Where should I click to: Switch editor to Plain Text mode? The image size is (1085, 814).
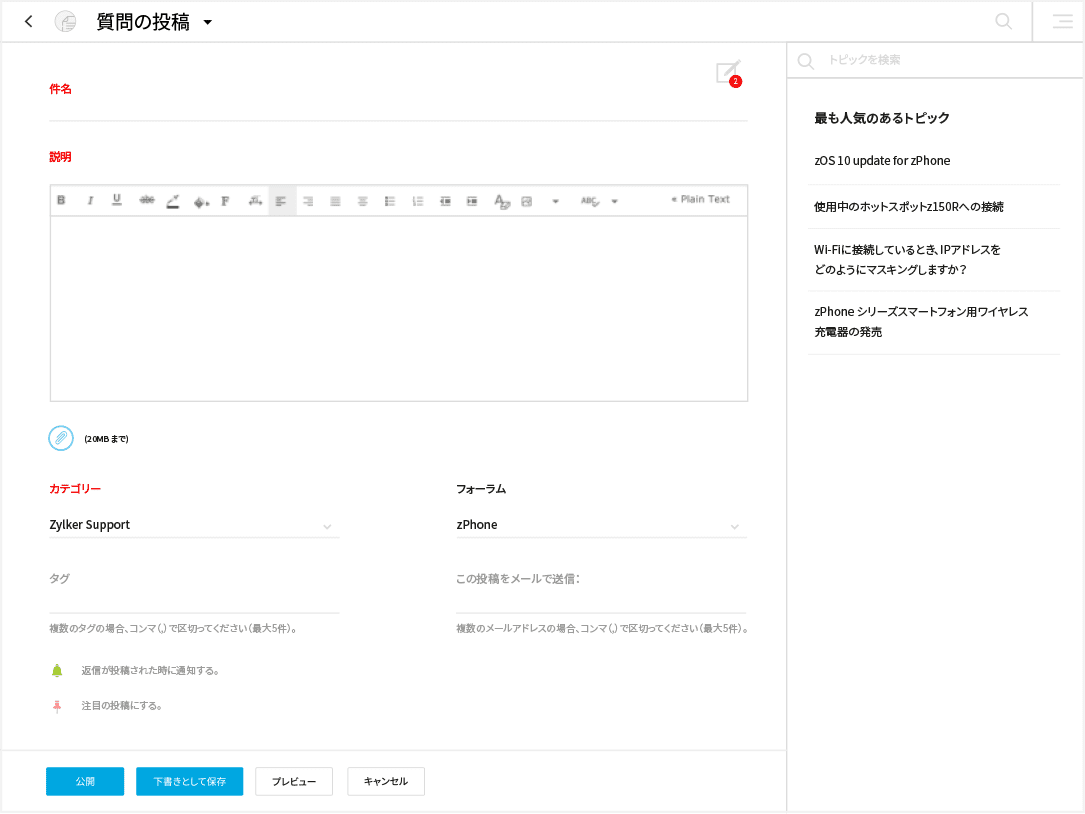tap(700, 200)
